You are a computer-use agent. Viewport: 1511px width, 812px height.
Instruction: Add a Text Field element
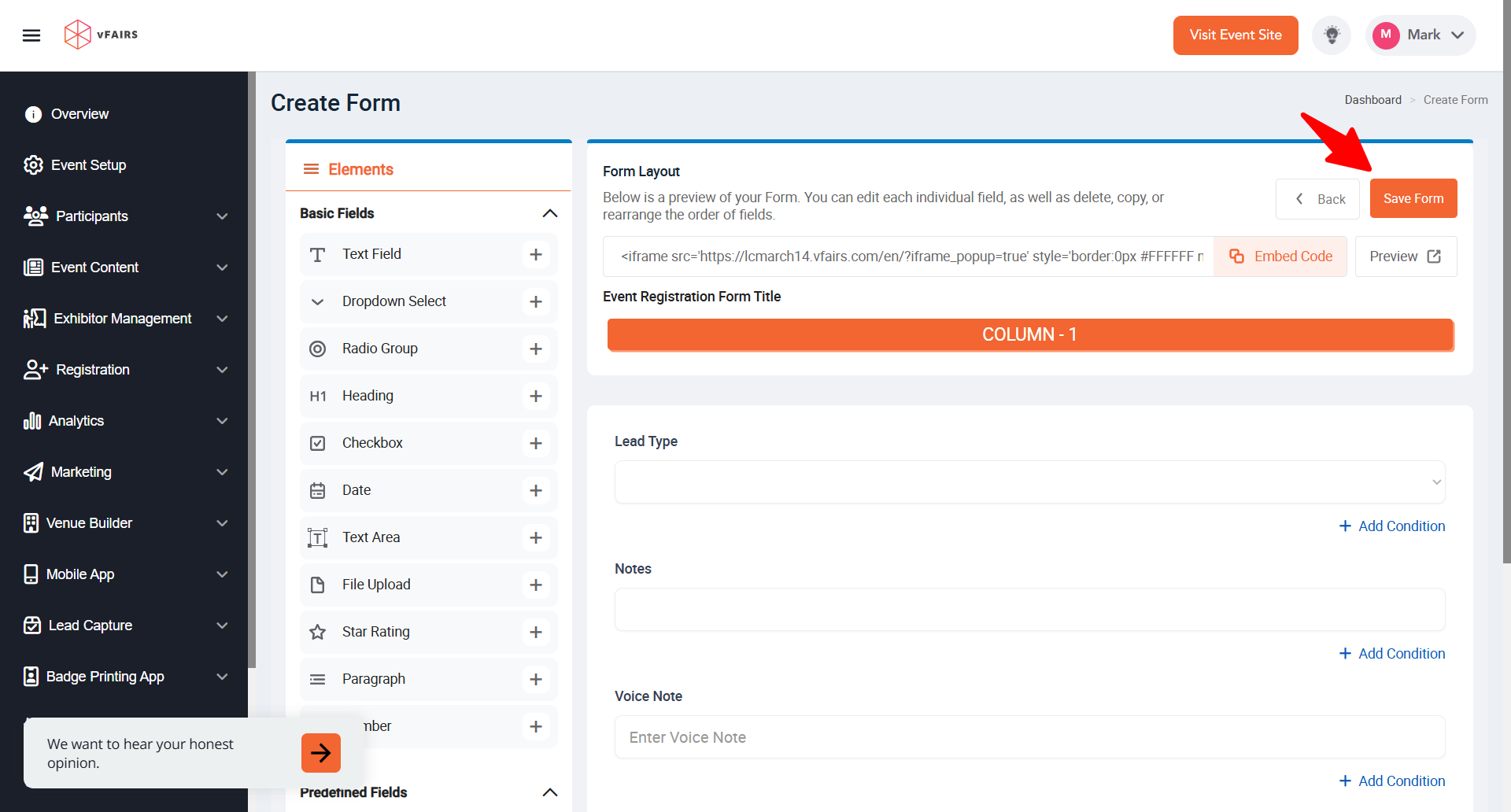coord(536,254)
